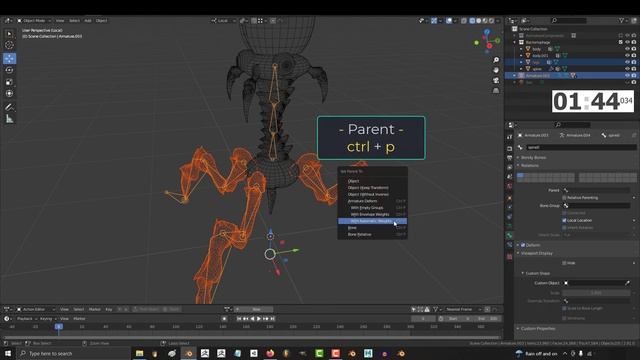Open the Windows Start menu
Viewport: 640px width, 360px height.
[7, 353]
